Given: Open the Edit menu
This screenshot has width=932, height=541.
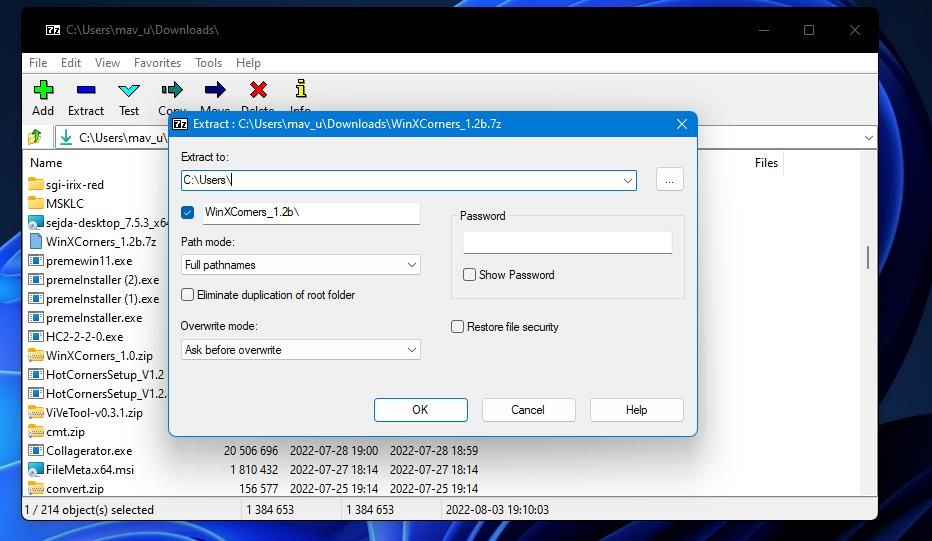Looking at the screenshot, I should [x=71, y=62].
